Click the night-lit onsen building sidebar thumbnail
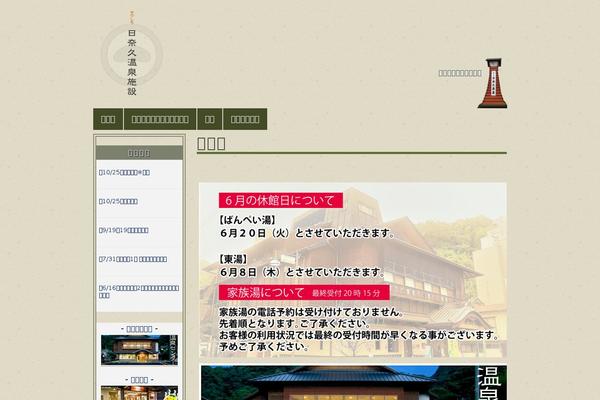 pos(139,350)
